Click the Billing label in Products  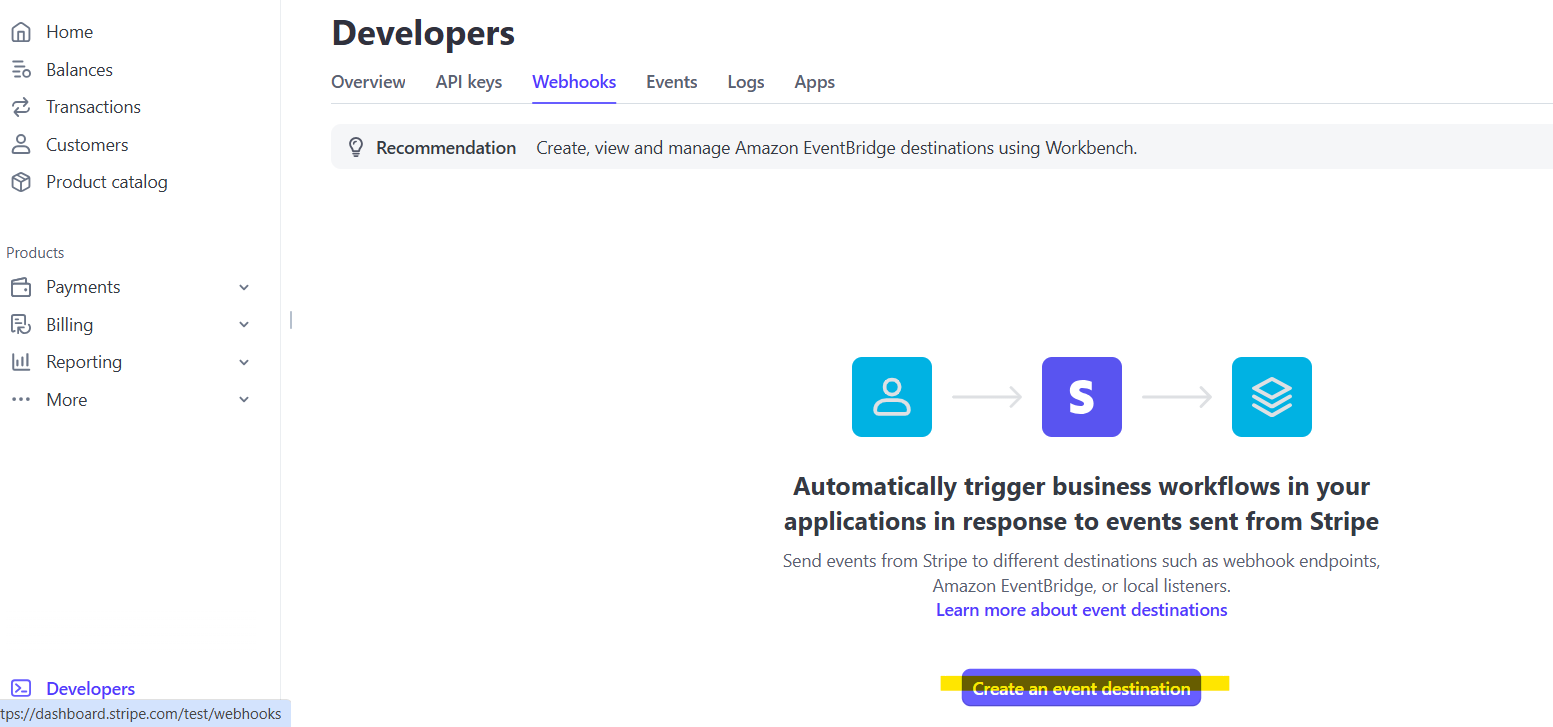coord(69,325)
